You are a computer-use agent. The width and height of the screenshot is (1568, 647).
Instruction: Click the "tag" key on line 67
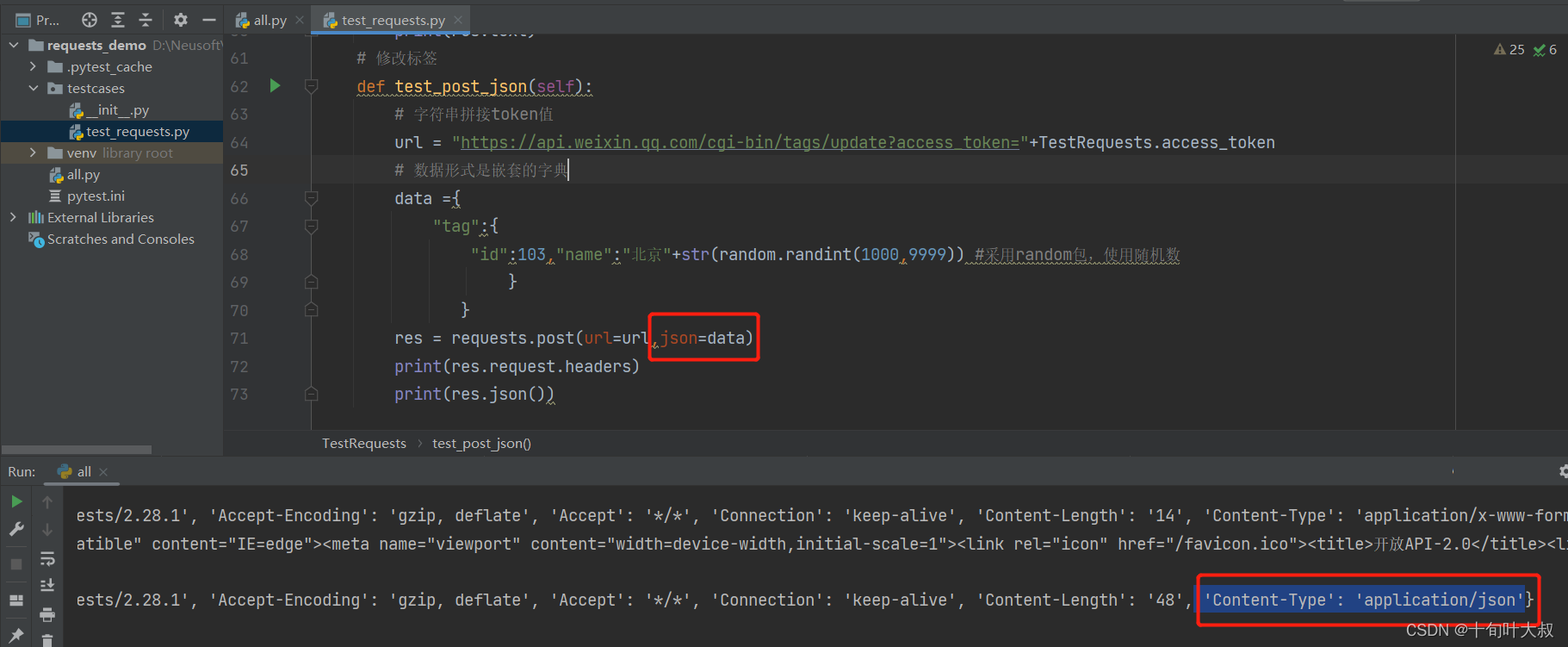tap(456, 226)
